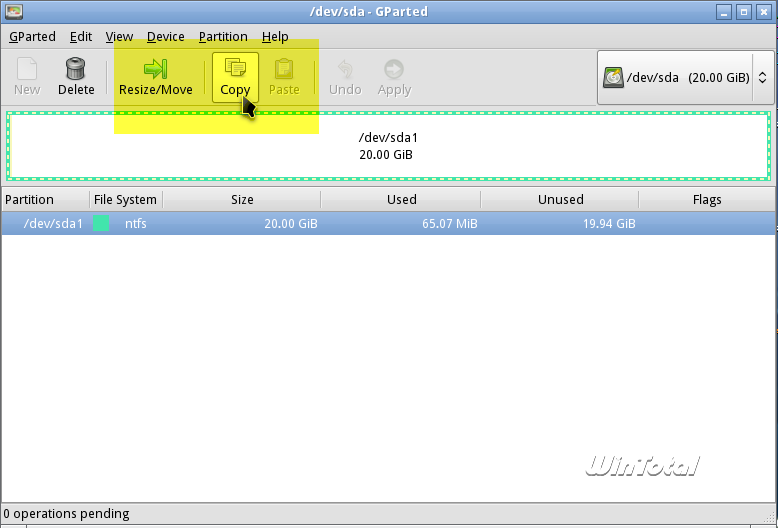Click the ntfs file system text
778x528 pixels.
(135, 223)
